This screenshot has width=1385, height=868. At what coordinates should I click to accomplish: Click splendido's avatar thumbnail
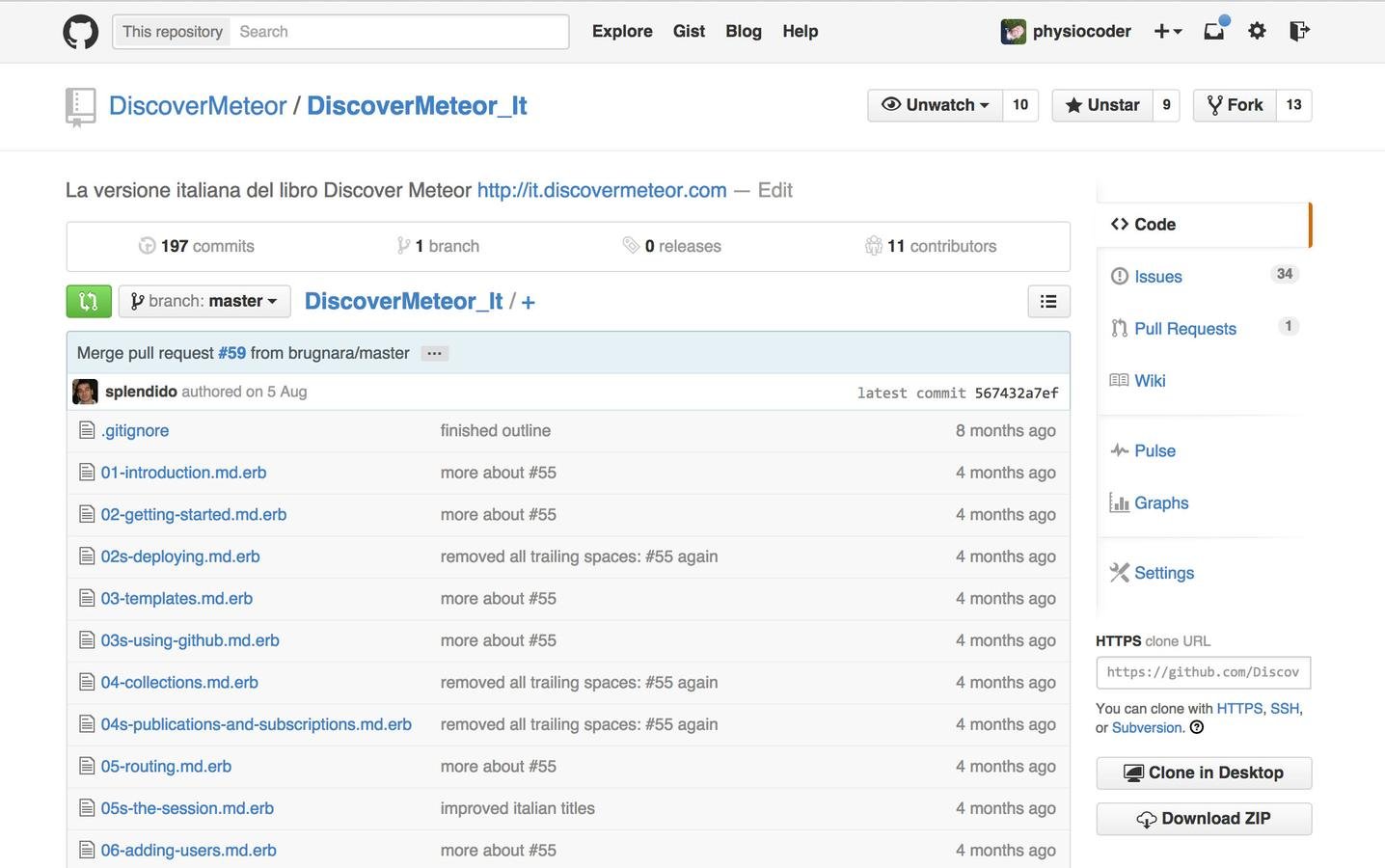point(85,392)
